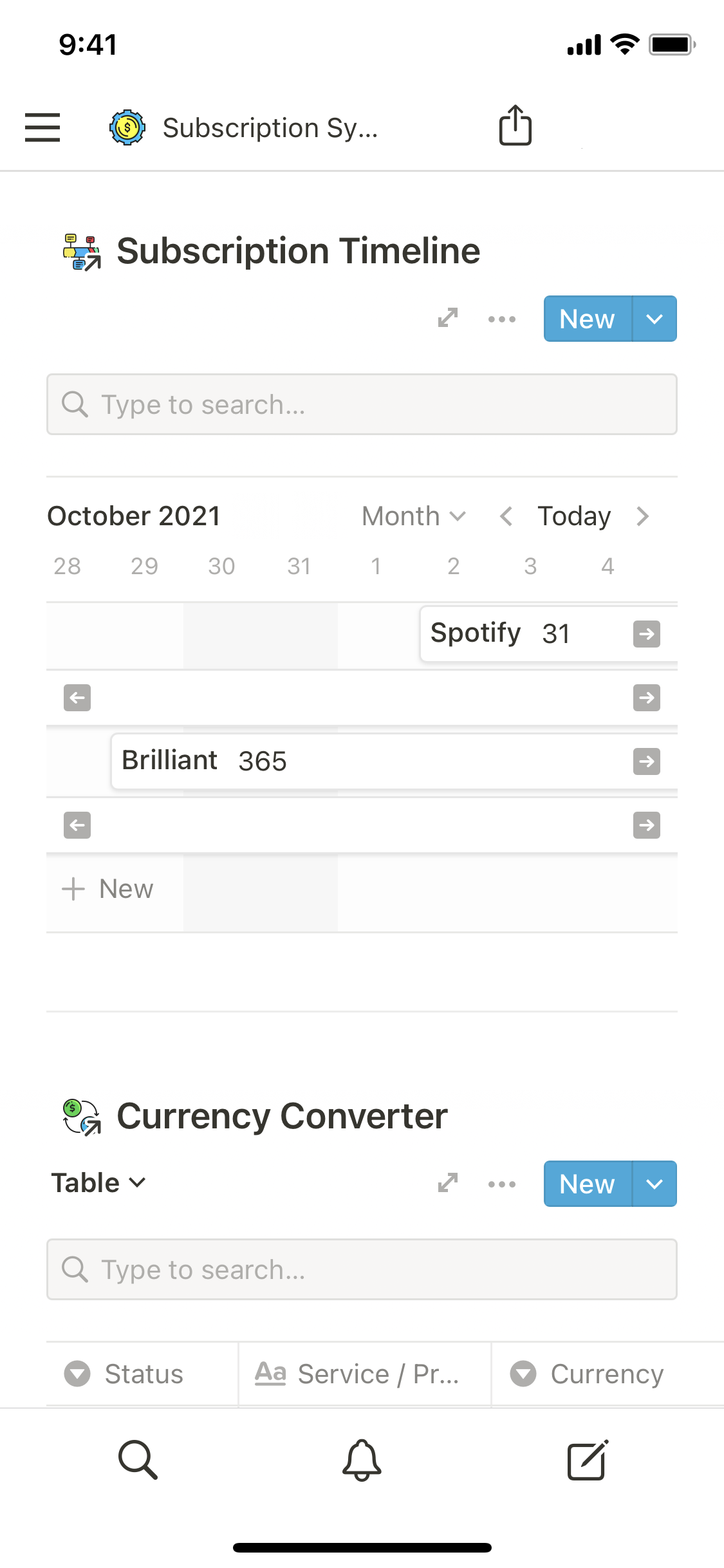Tap the compose new page icon
Viewport: 724px width, 1568px height.
click(x=587, y=1459)
